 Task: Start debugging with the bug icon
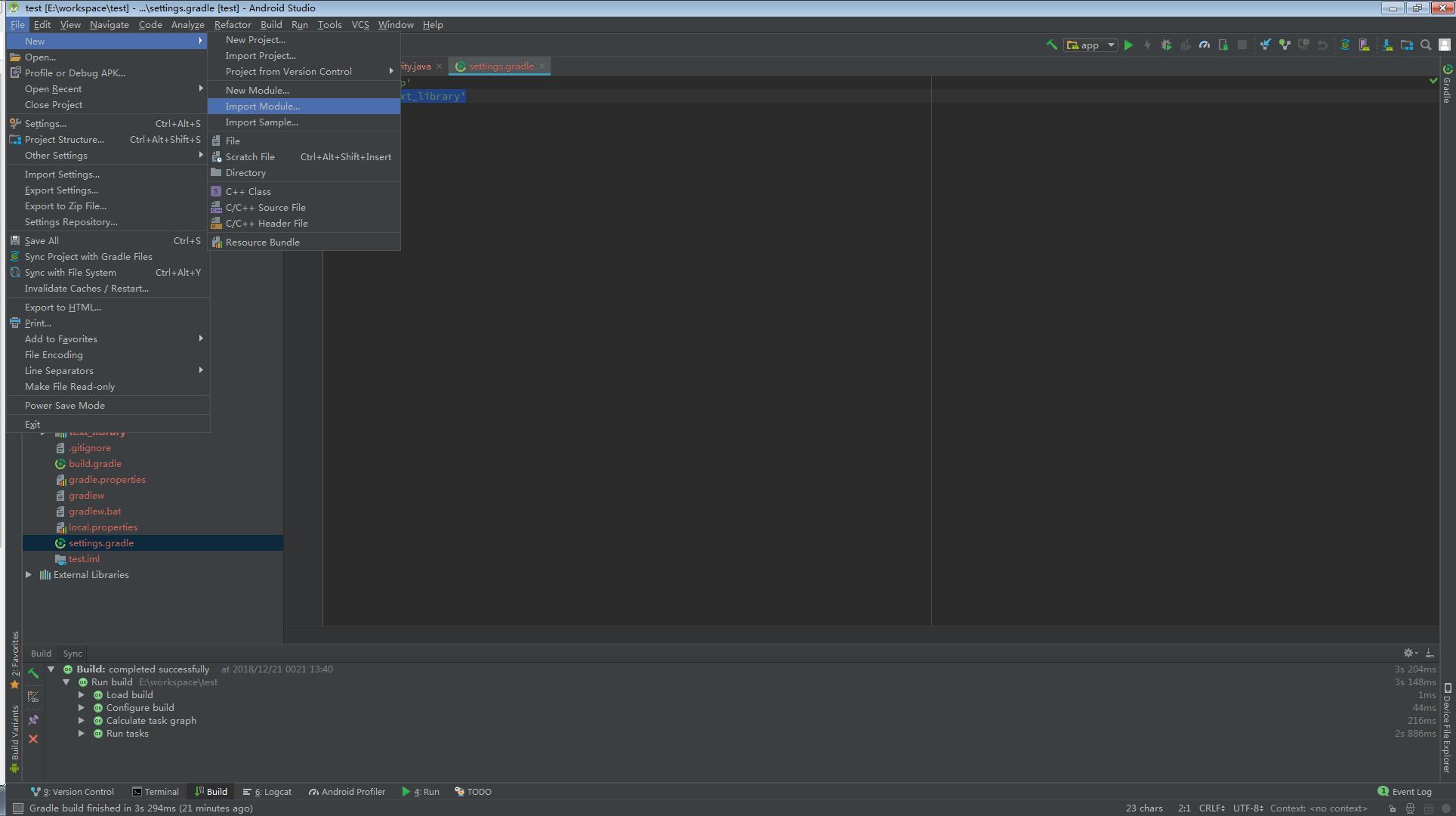click(1167, 45)
